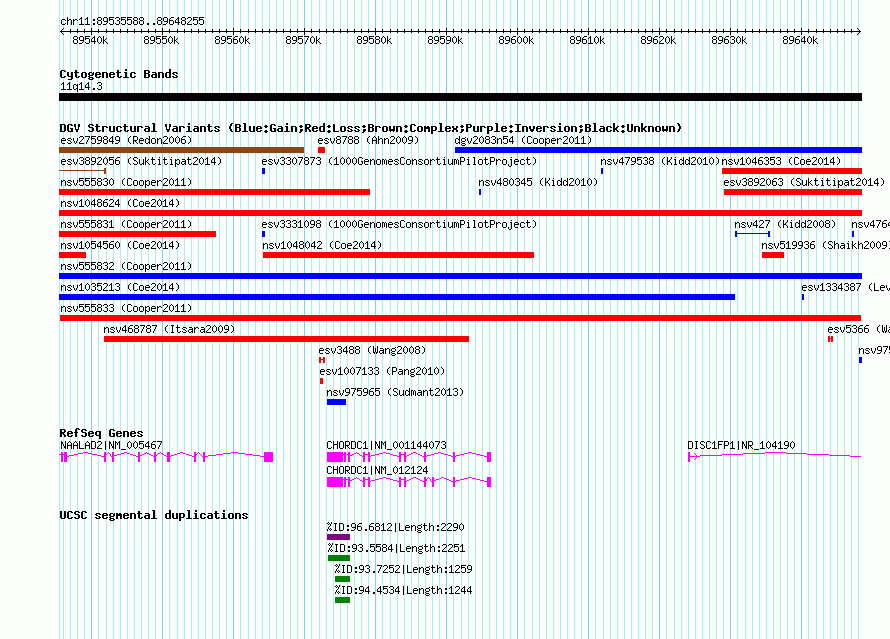Click the Cytogenetic Bands track title
Image resolution: width=890 pixels, height=639 pixels.
tap(119, 74)
